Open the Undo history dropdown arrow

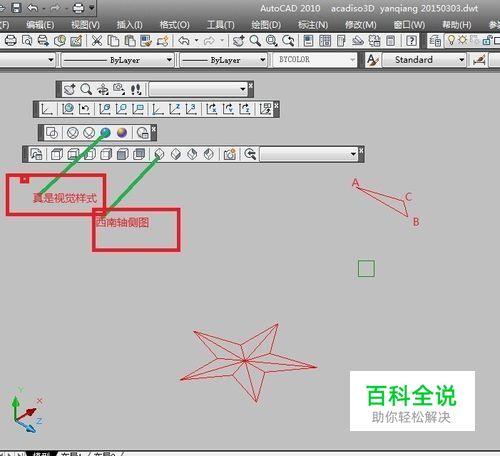(197, 41)
